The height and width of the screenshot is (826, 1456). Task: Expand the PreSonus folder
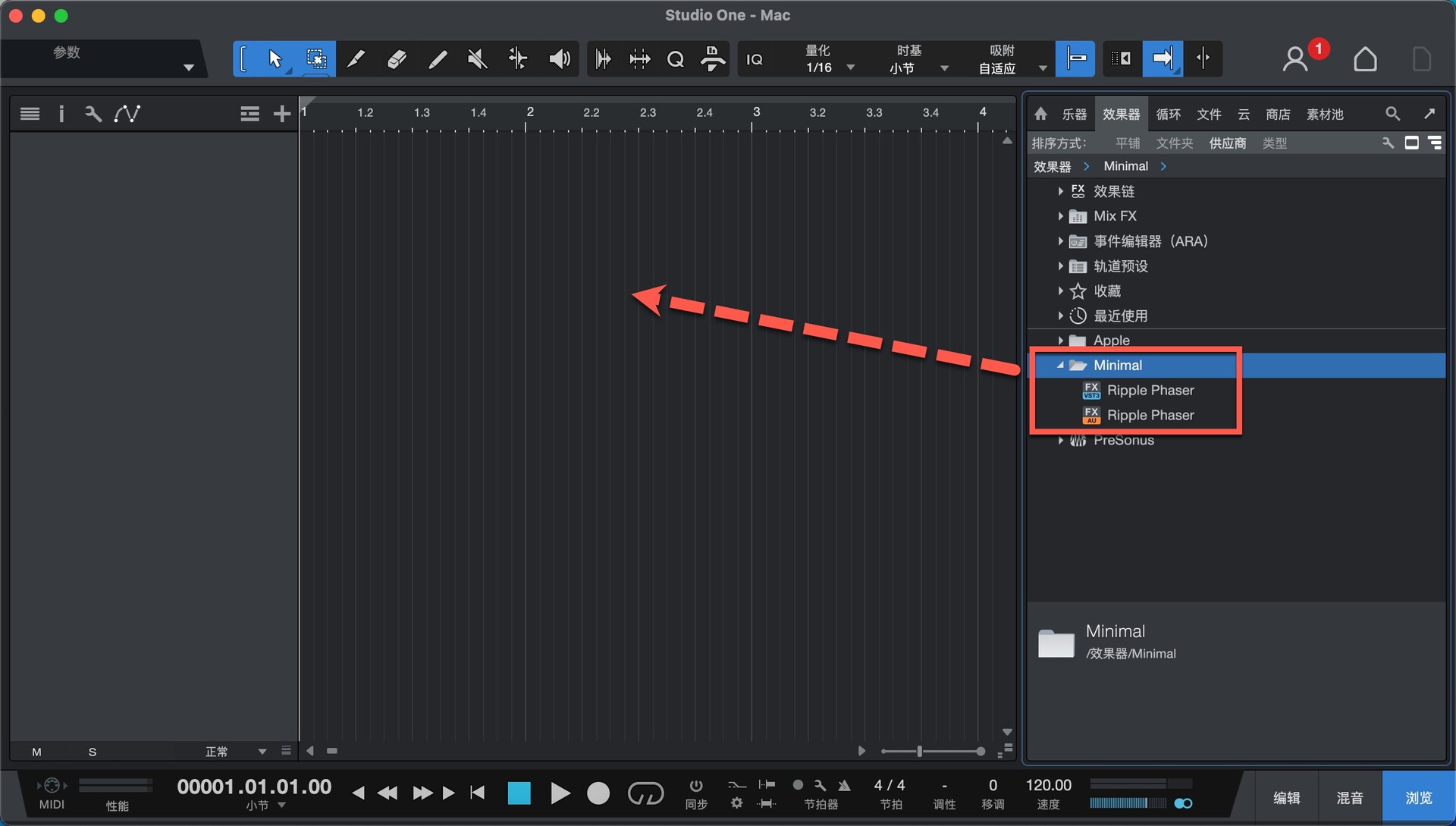coord(1060,440)
